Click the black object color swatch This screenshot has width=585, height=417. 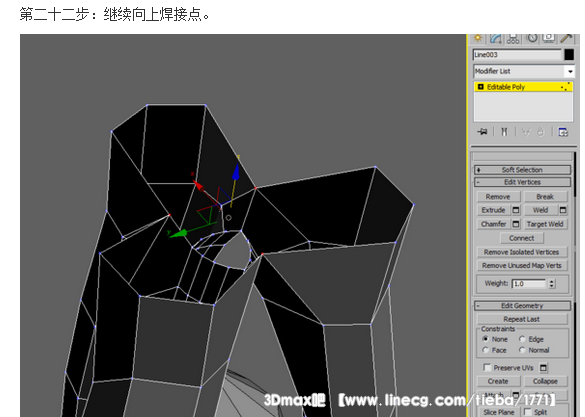coord(569,54)
